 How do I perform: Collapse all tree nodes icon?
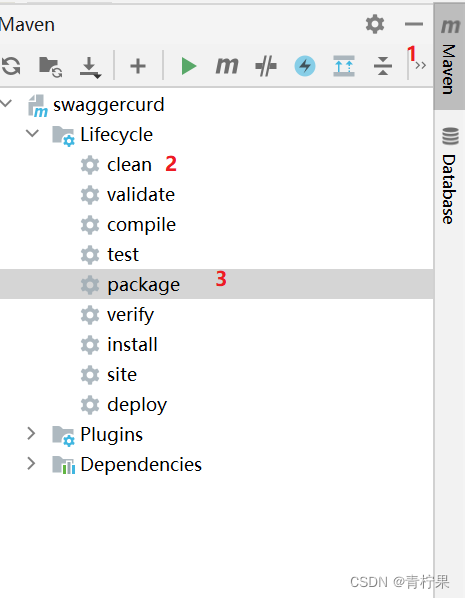[x=383, y=66]
